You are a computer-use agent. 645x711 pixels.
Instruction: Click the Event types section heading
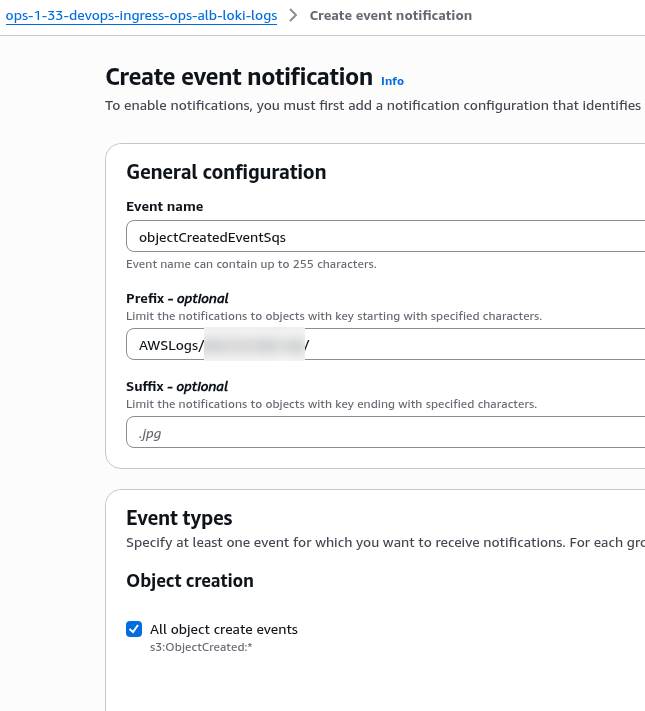179,518
